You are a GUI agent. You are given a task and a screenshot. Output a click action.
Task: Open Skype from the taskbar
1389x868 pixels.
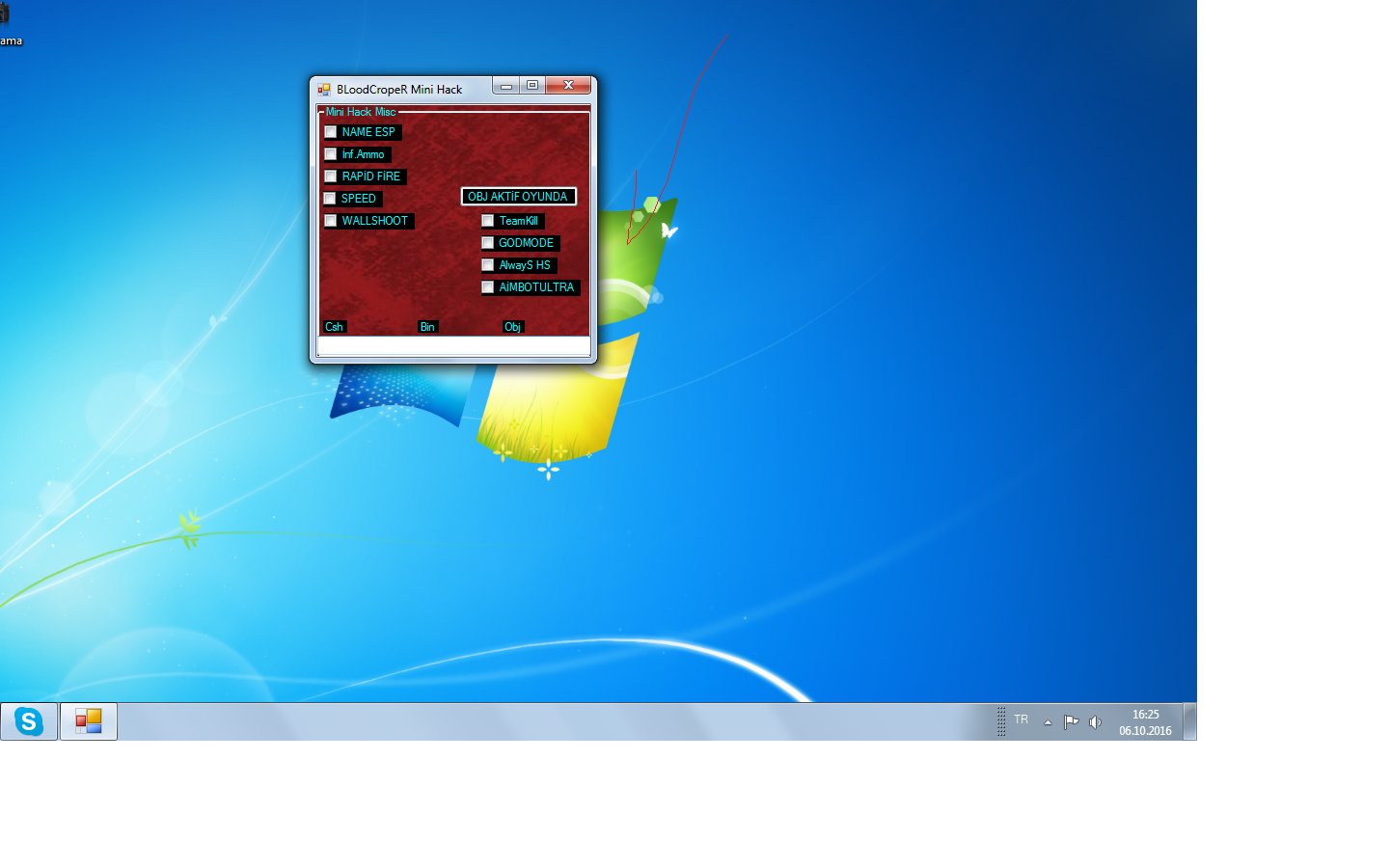(29, 721)
